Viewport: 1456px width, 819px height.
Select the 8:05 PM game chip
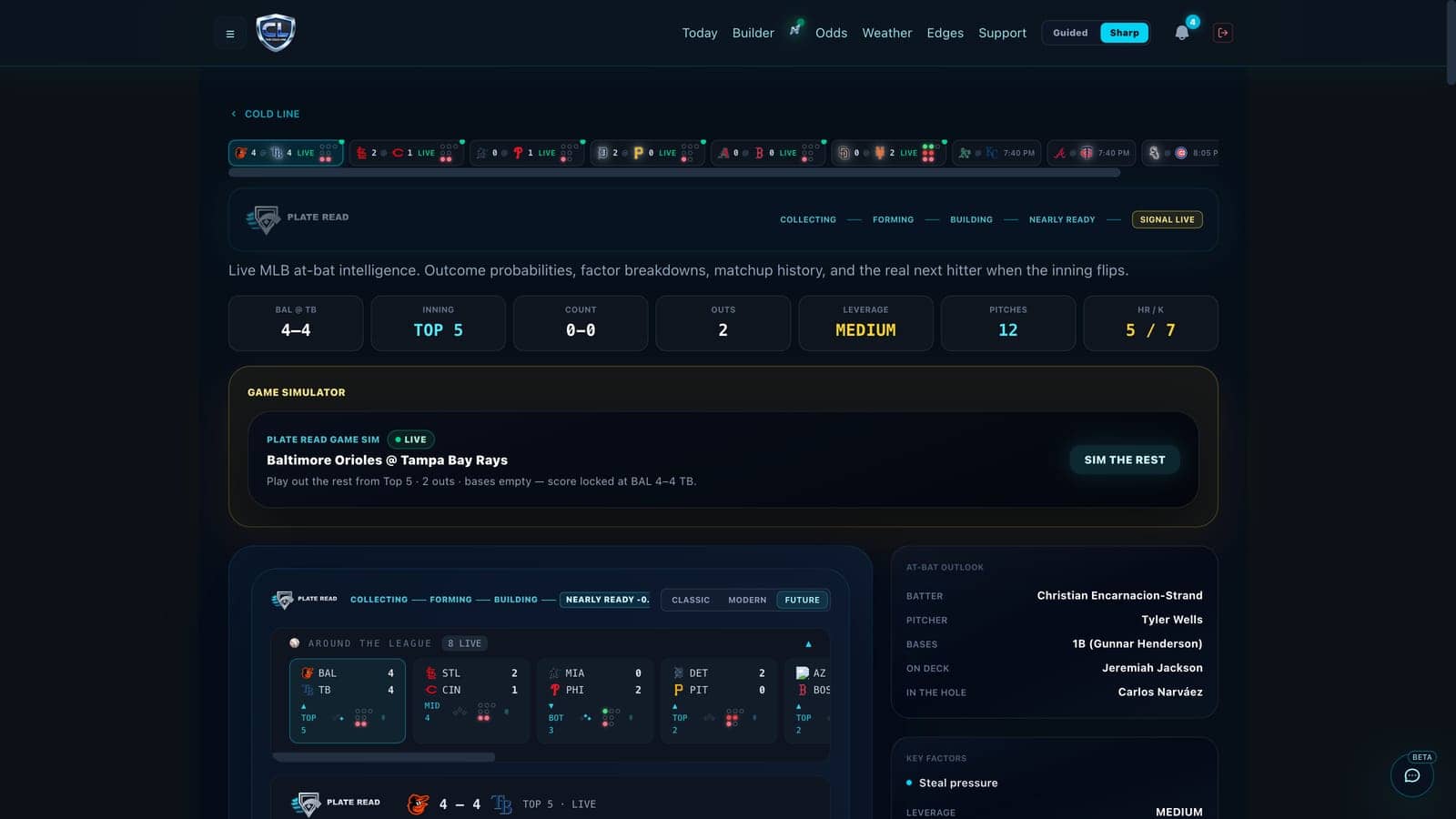click(x=1180, y=153)
